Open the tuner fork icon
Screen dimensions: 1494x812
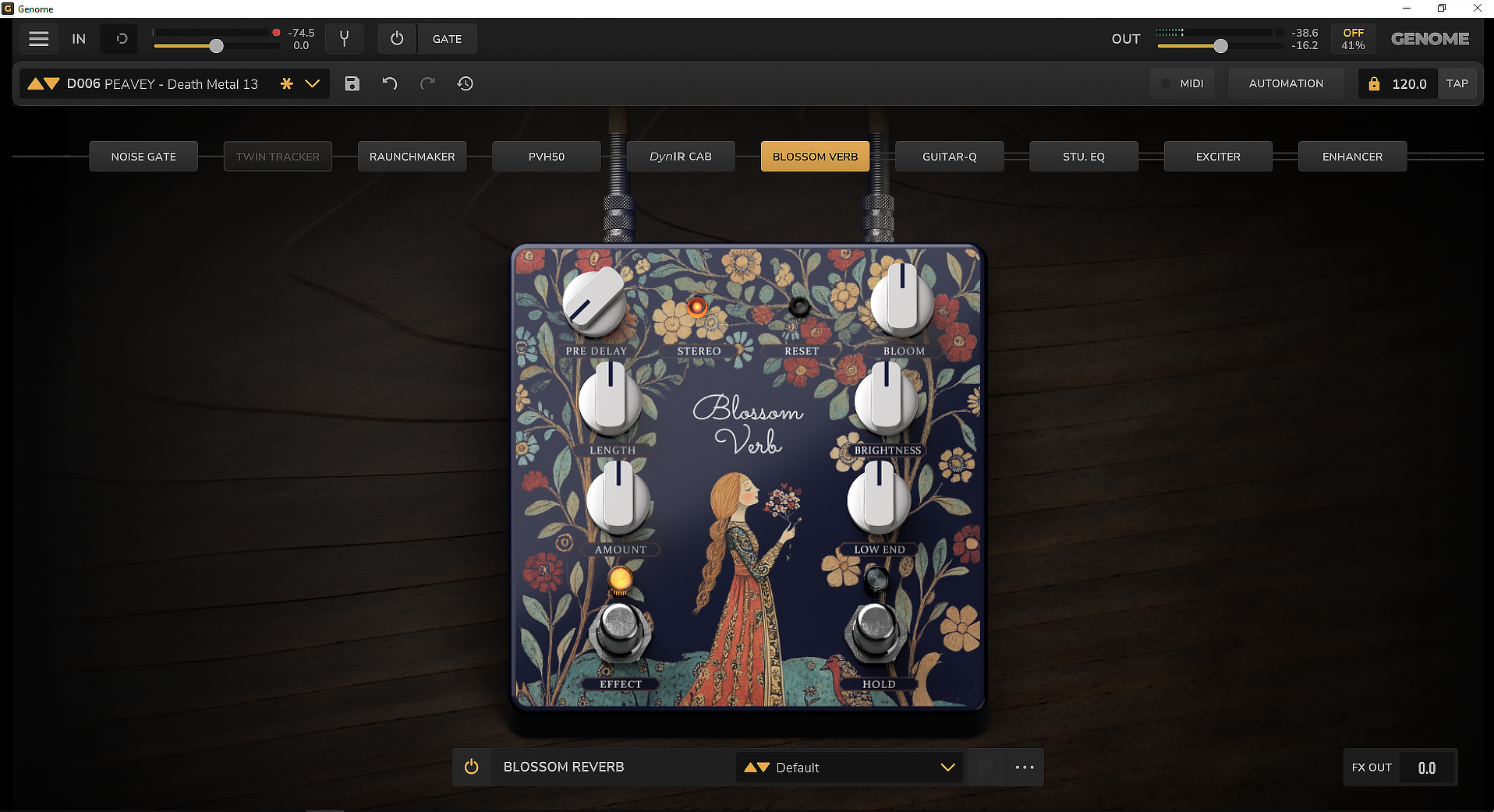[x=344, y=39]
